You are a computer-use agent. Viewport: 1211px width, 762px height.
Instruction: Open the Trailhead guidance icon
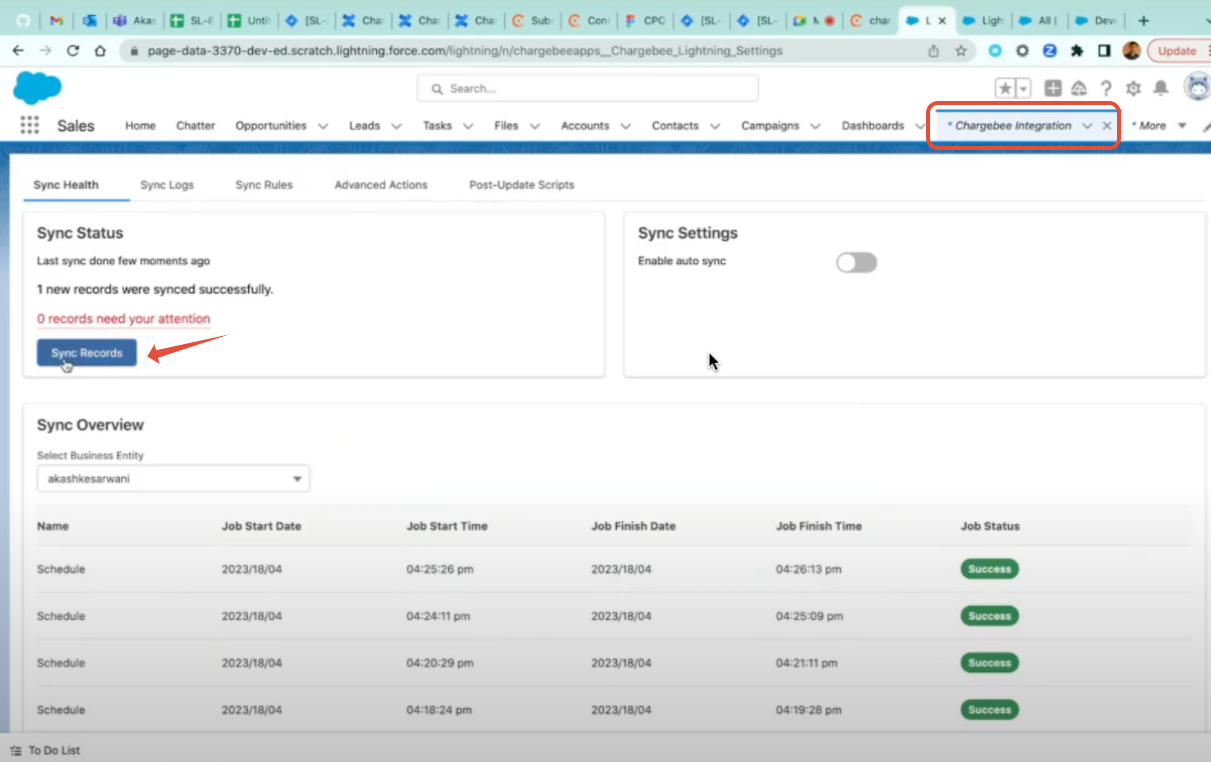(x=1079, y=89)
